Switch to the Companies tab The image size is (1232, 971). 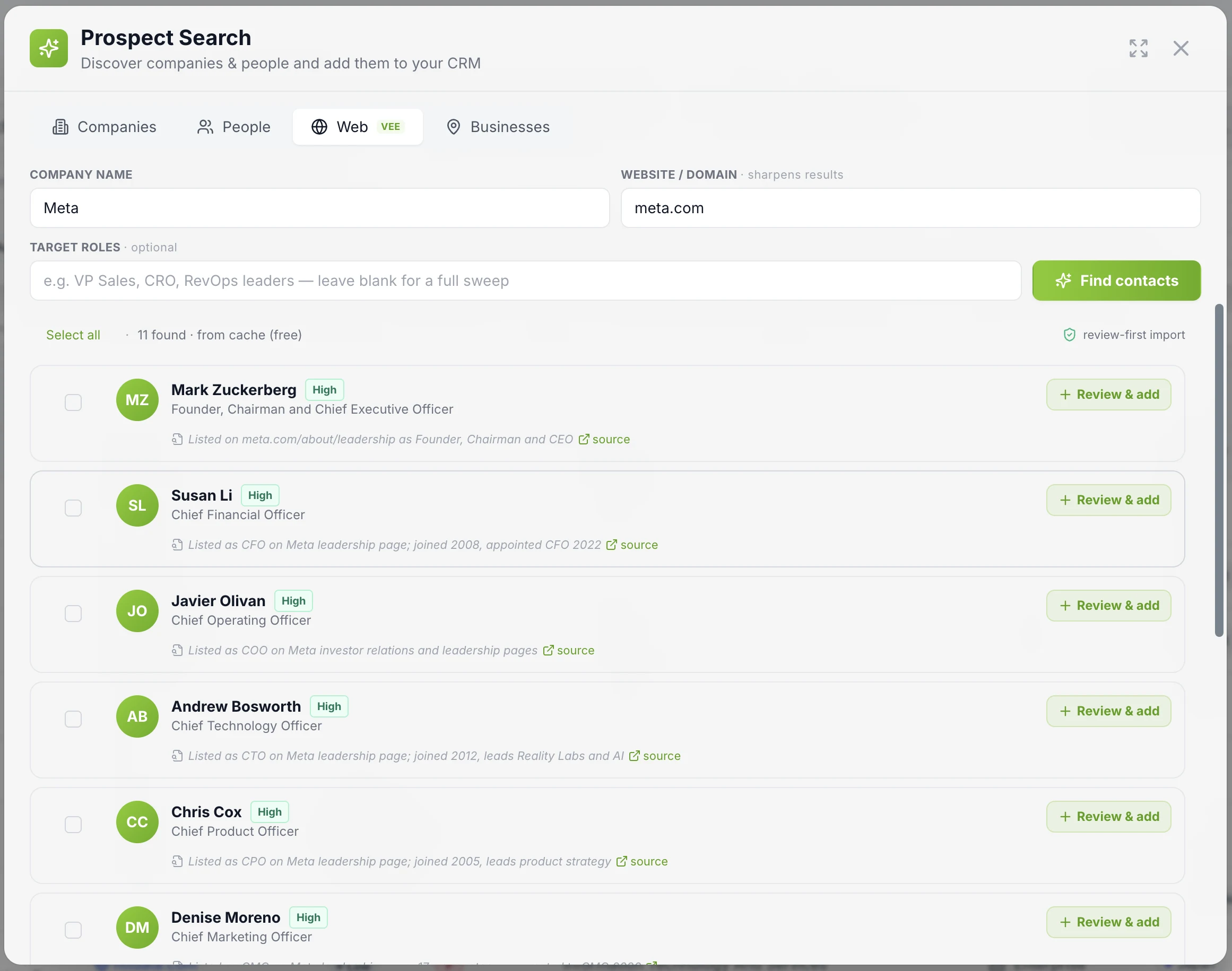pyautogui.click(x=104, y=127)
